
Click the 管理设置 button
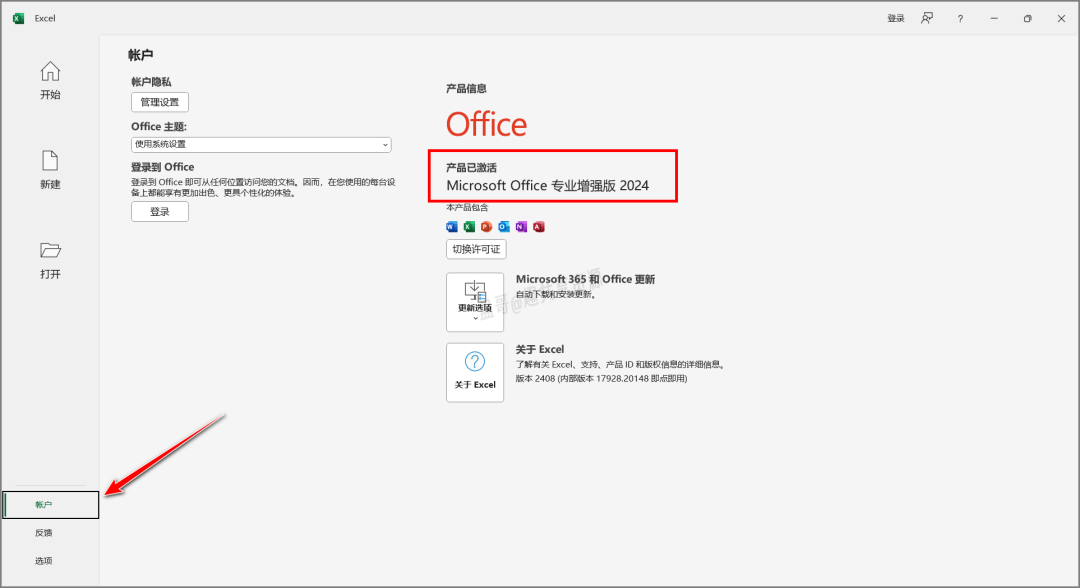pos(160,102)
